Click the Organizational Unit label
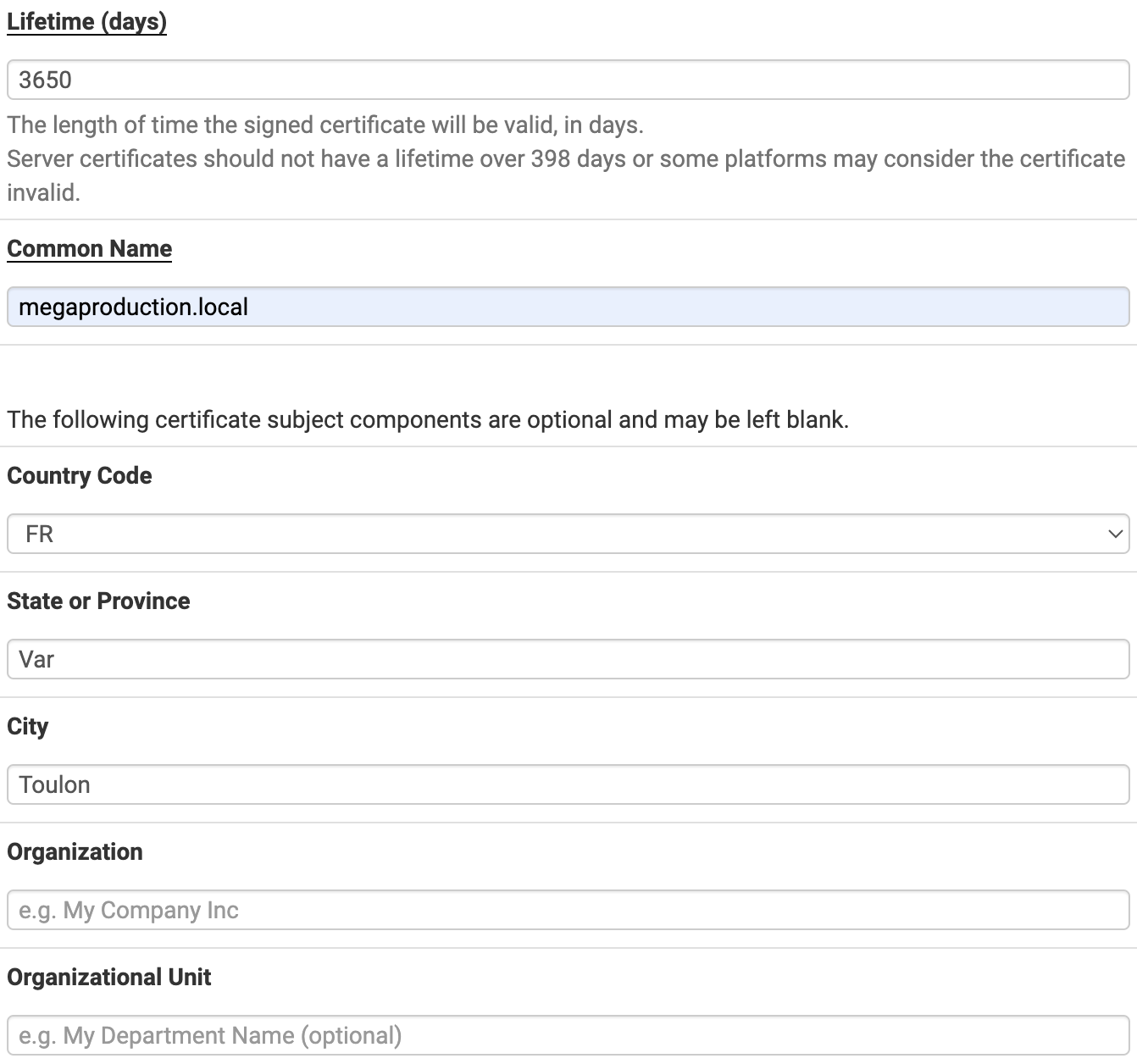The width and height of the screenshot is (1137, 1064). coord(108,978)
